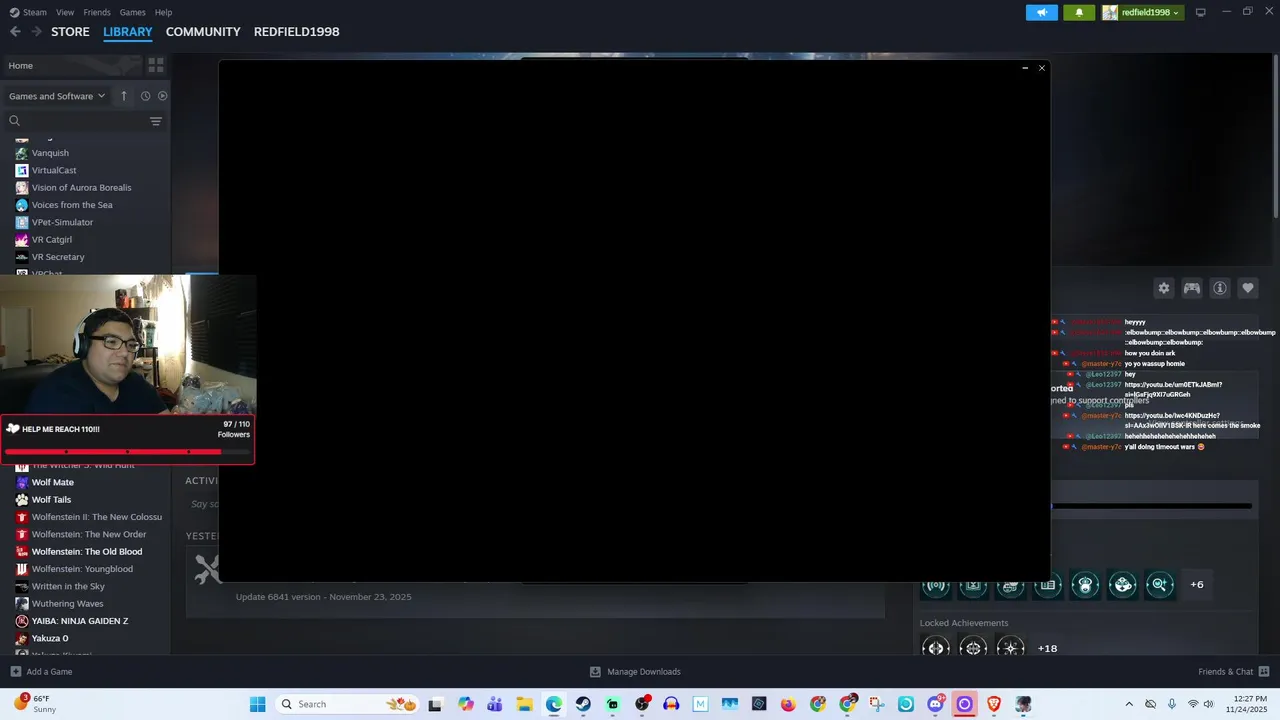The height and width of the screenshot is (720, 1280).
Task: Open OBS Studio from the taskbar
Action: (642, 704)
